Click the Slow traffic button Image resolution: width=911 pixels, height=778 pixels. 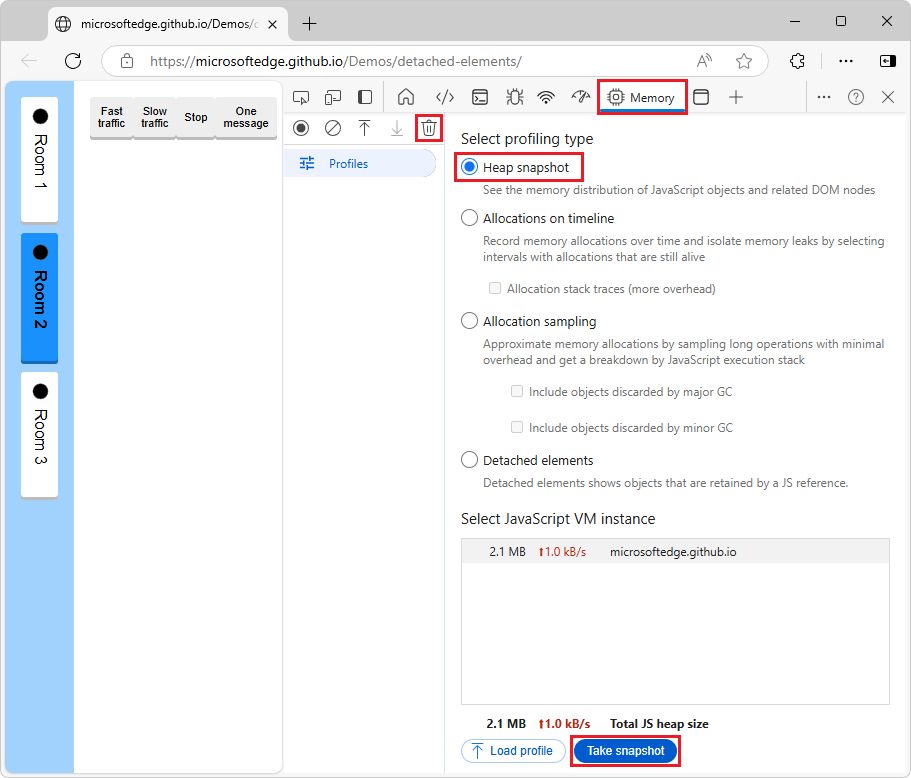click(155, 117)
